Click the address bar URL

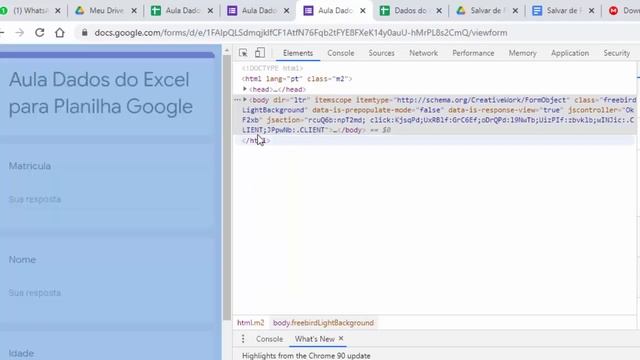pyautogui.click(x=301, y=33)
